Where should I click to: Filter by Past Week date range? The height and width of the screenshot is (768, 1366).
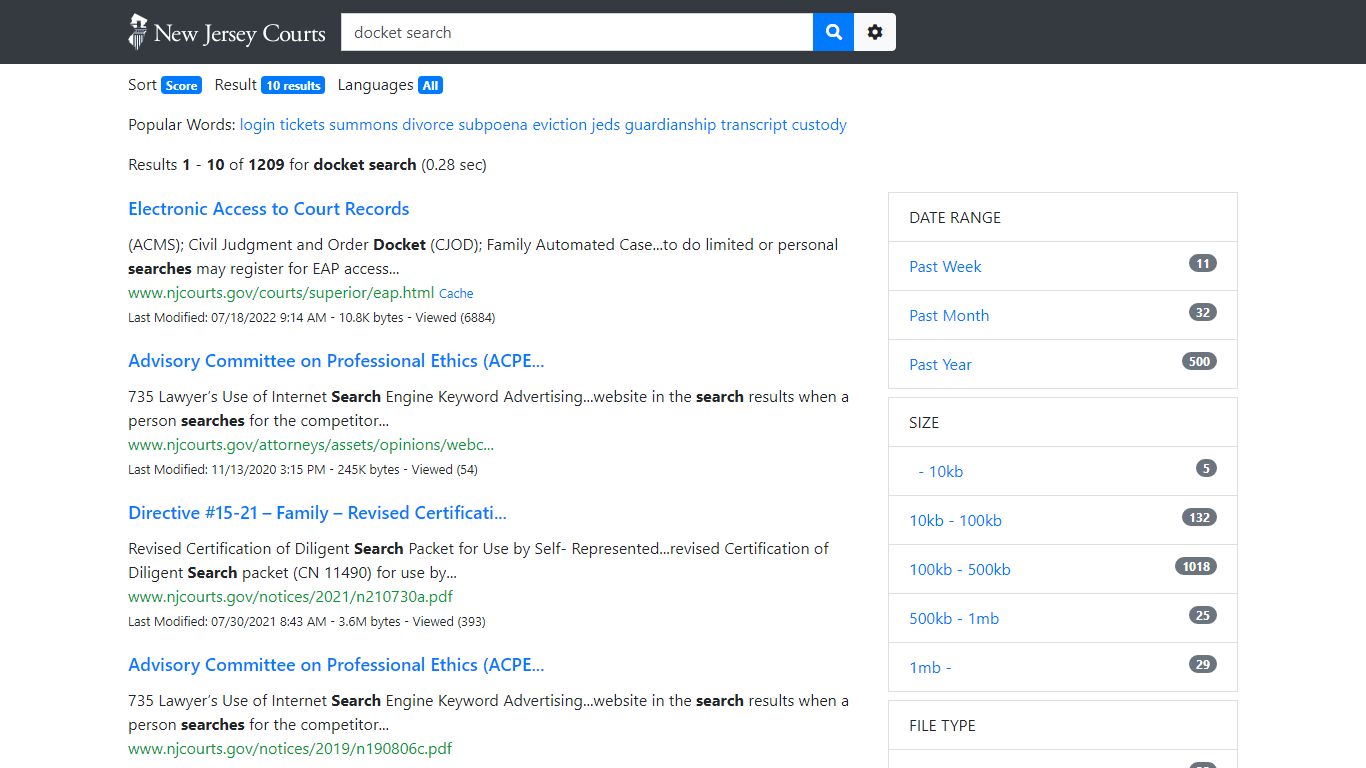pos(945,266)
